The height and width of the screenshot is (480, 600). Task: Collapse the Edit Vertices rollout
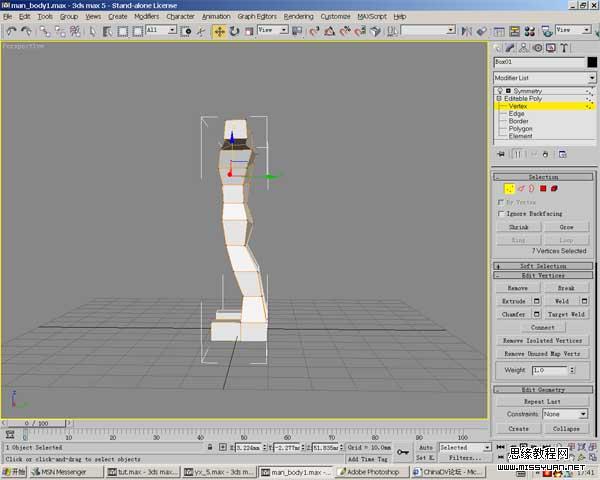(543, 275)
